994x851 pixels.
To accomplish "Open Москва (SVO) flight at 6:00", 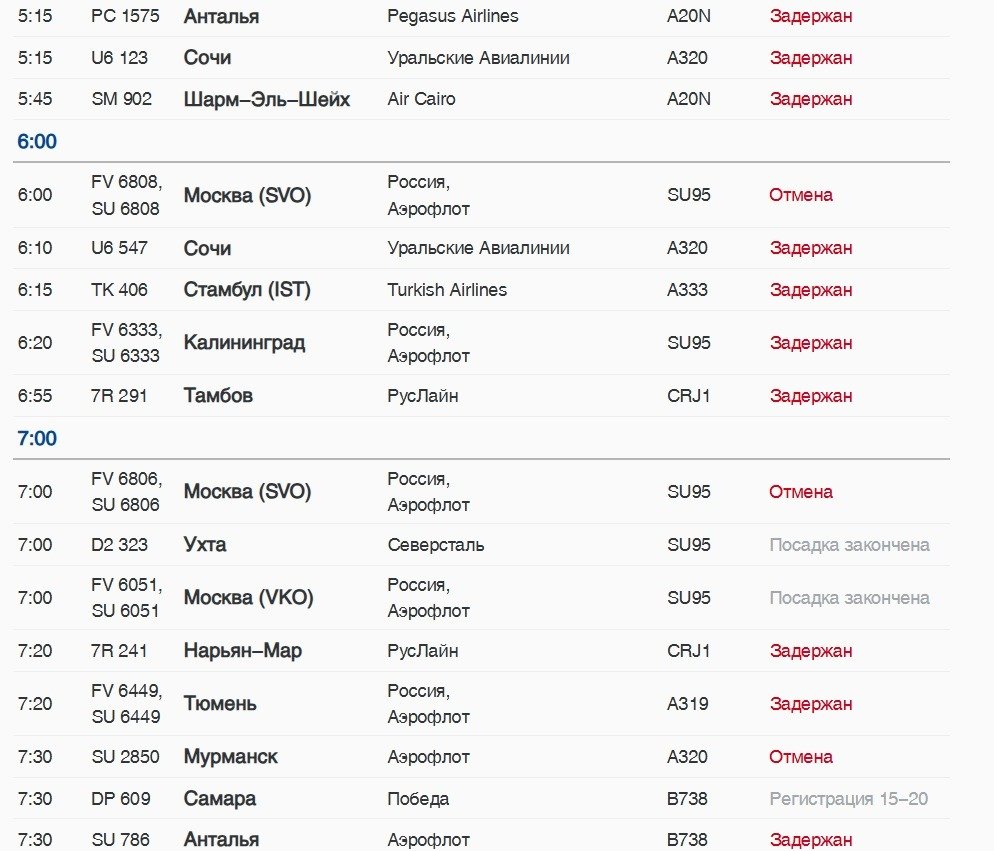I will click(247, 195).
